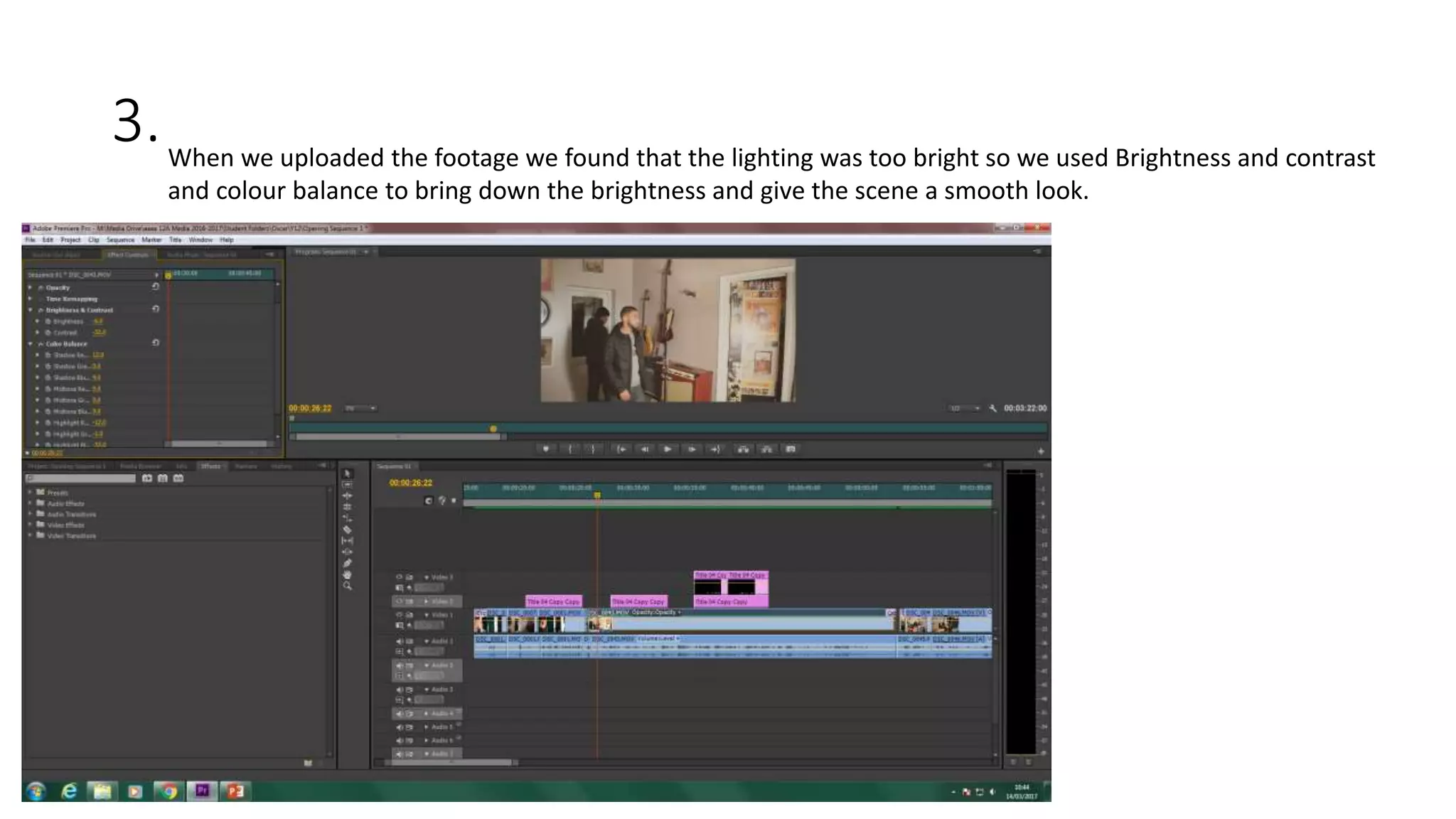Click the Lift button

[x=743, y=449]
